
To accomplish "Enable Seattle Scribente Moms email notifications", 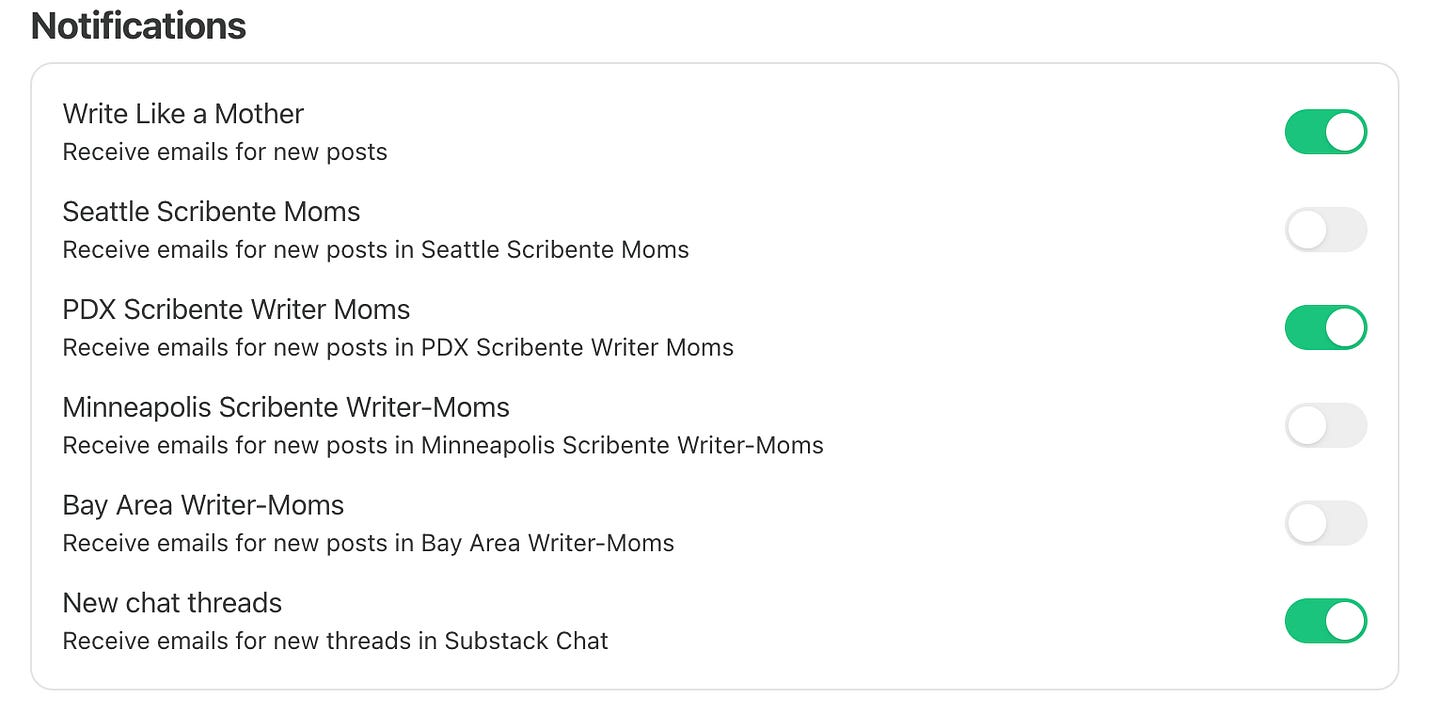I will tap(1325, 230).
